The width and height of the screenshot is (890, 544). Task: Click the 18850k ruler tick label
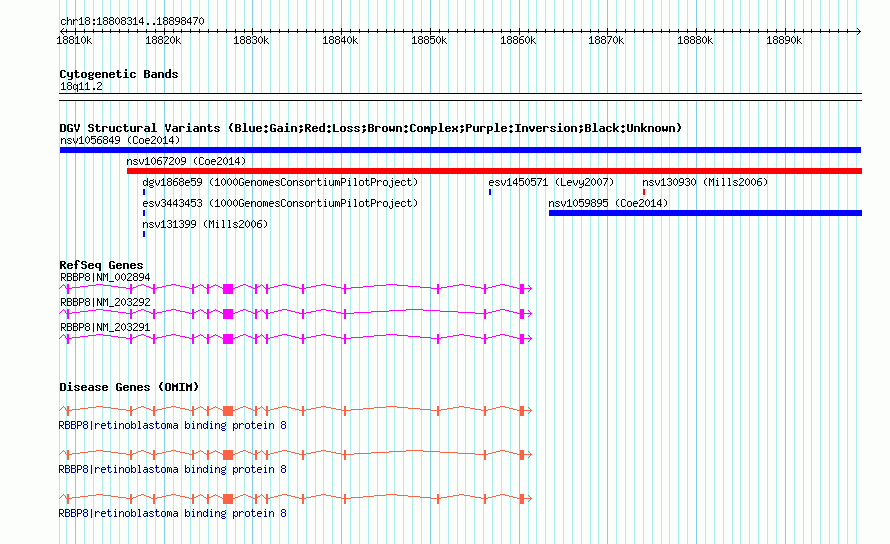[429, 41]
